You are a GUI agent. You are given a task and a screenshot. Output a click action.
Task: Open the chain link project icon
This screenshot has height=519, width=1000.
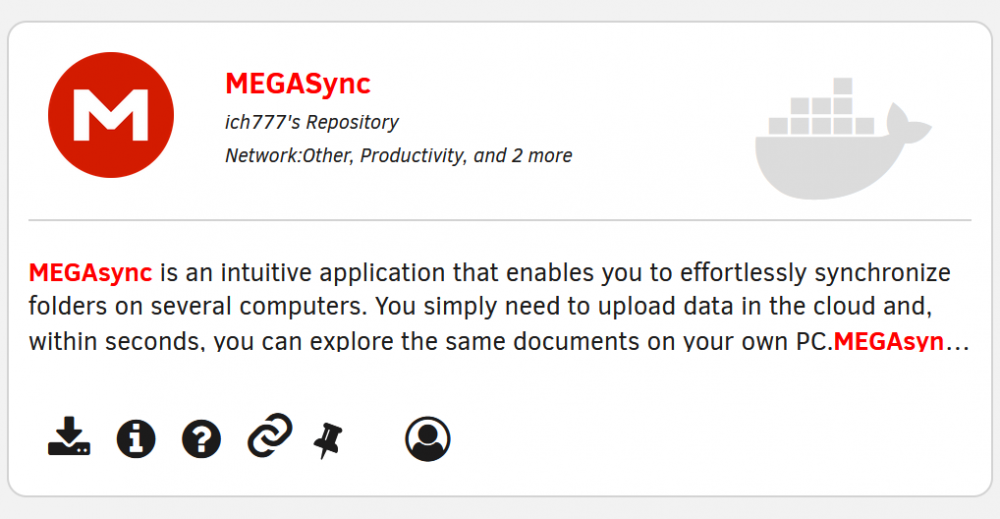click(270, 435)
